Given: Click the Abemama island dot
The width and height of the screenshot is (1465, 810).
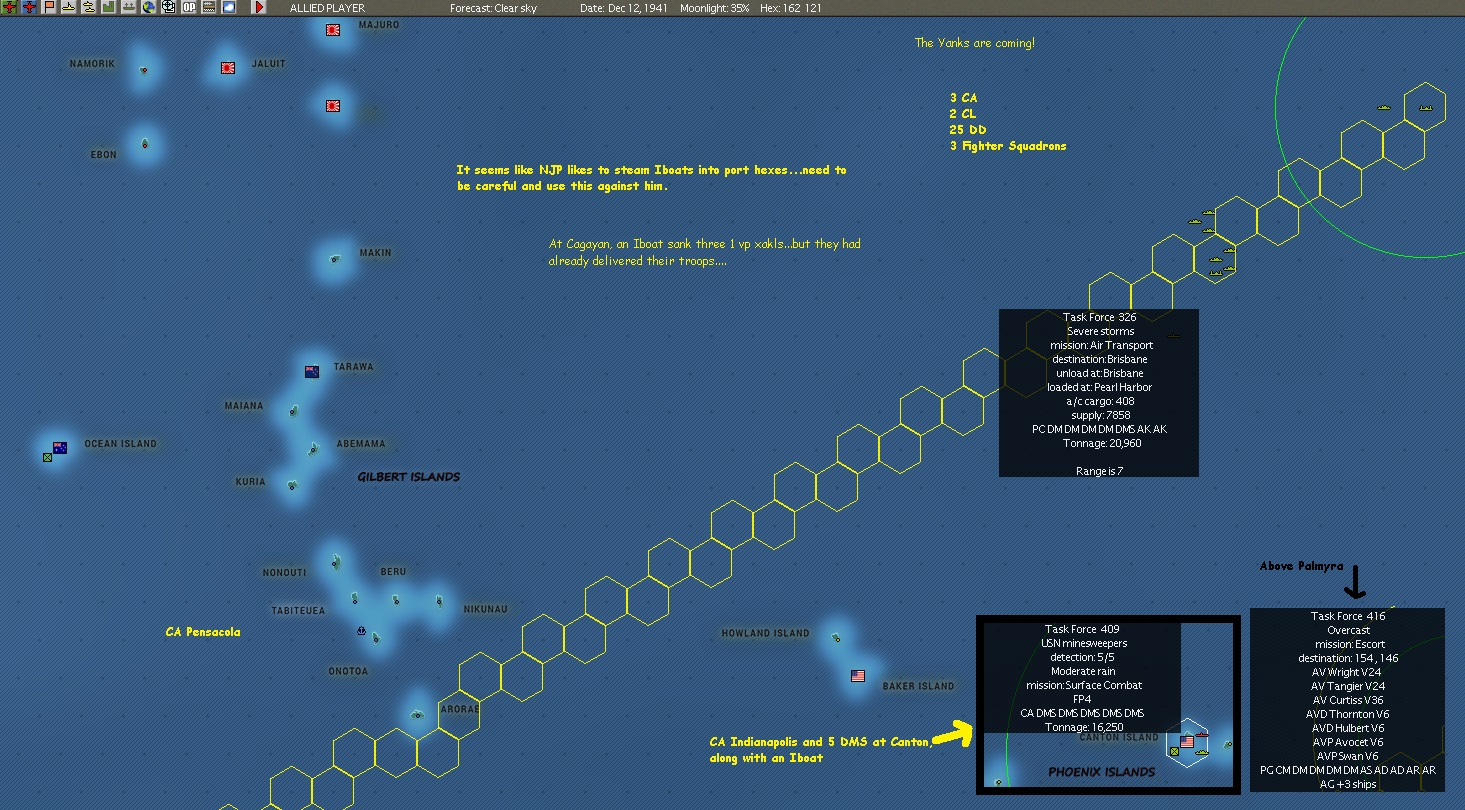Looking at the screenshot, I should pyautogui.click(x=313, y=449).
